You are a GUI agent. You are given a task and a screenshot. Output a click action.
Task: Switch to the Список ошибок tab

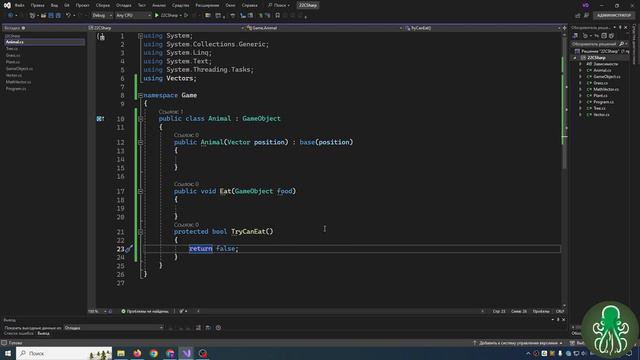pos(19,333)
